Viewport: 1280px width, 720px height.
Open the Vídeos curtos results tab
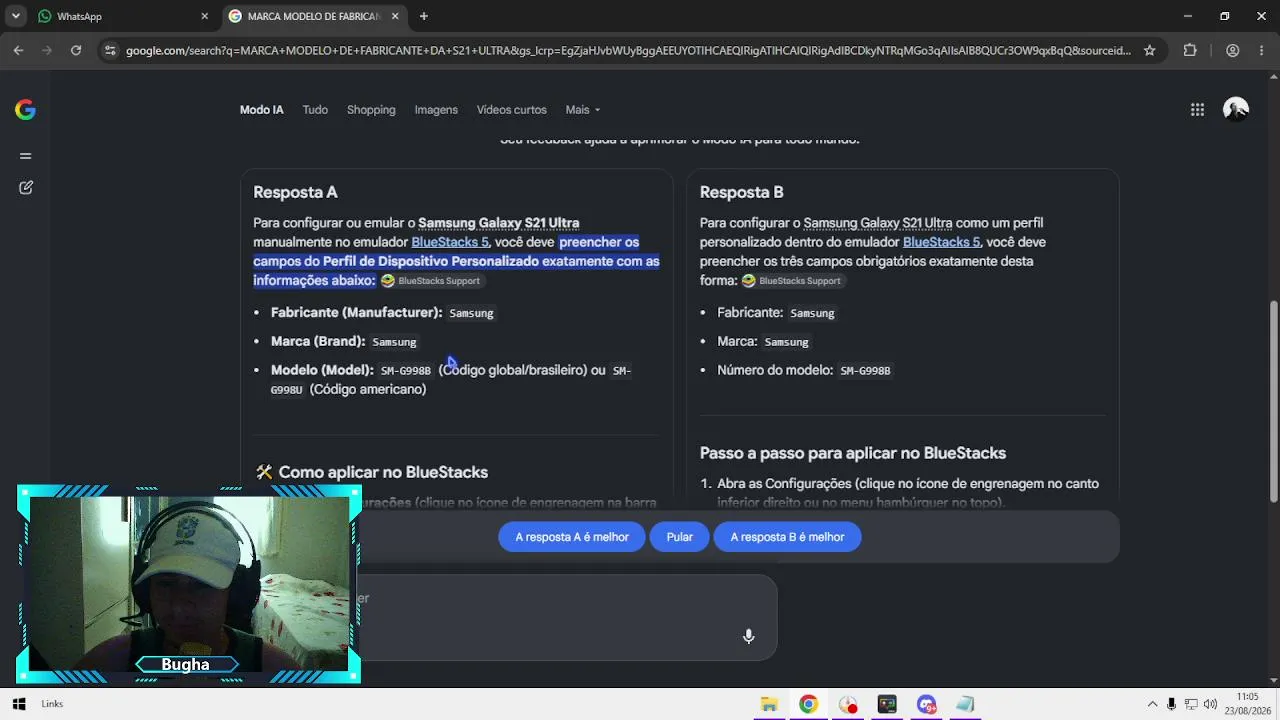pos(511,110)
